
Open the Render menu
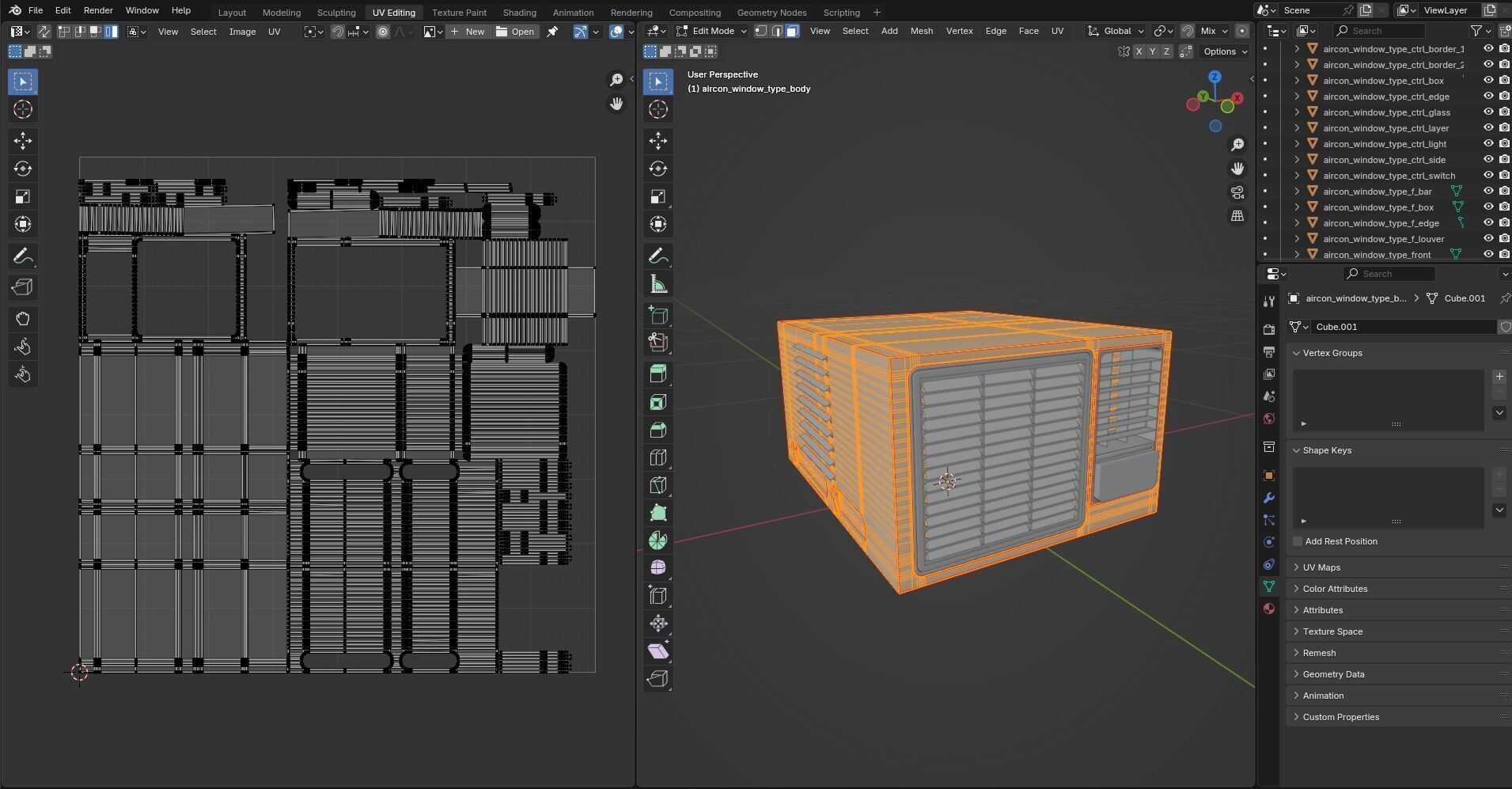98,10
